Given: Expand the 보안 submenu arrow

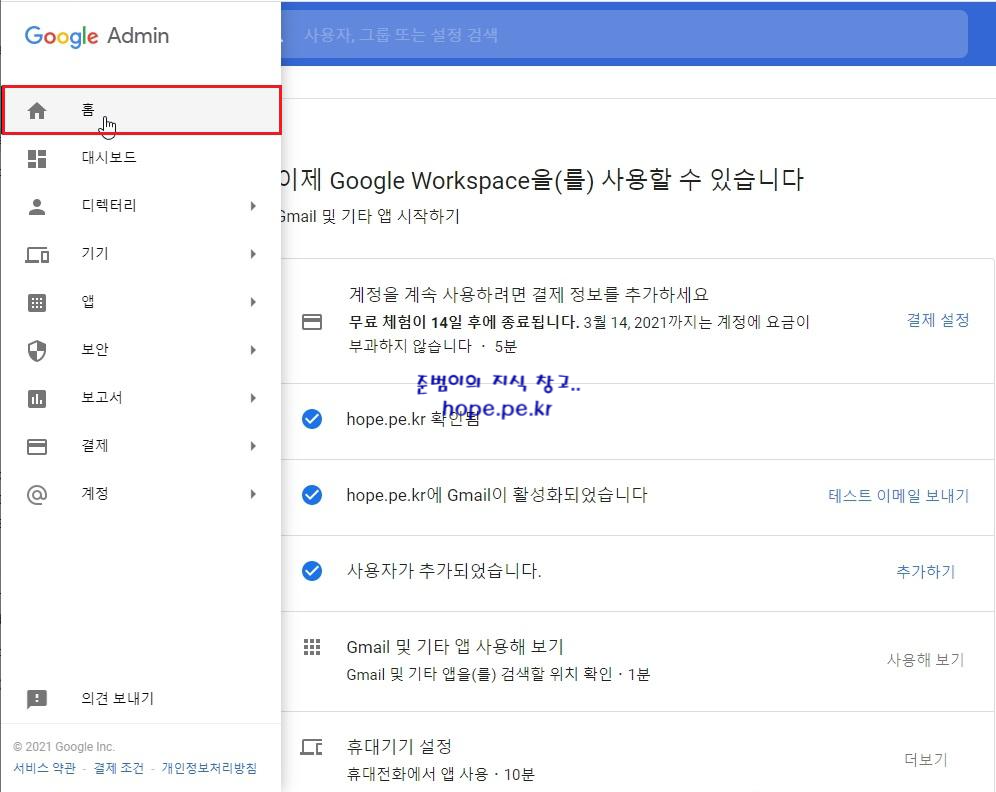Looking at the screenshot, I should click(253, 350).
